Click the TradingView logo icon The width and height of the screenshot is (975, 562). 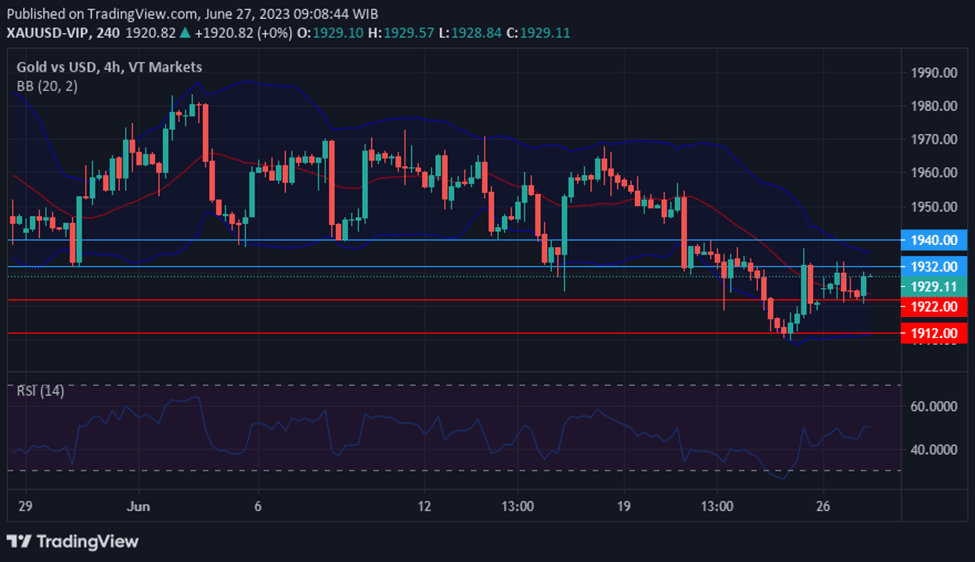18,541
